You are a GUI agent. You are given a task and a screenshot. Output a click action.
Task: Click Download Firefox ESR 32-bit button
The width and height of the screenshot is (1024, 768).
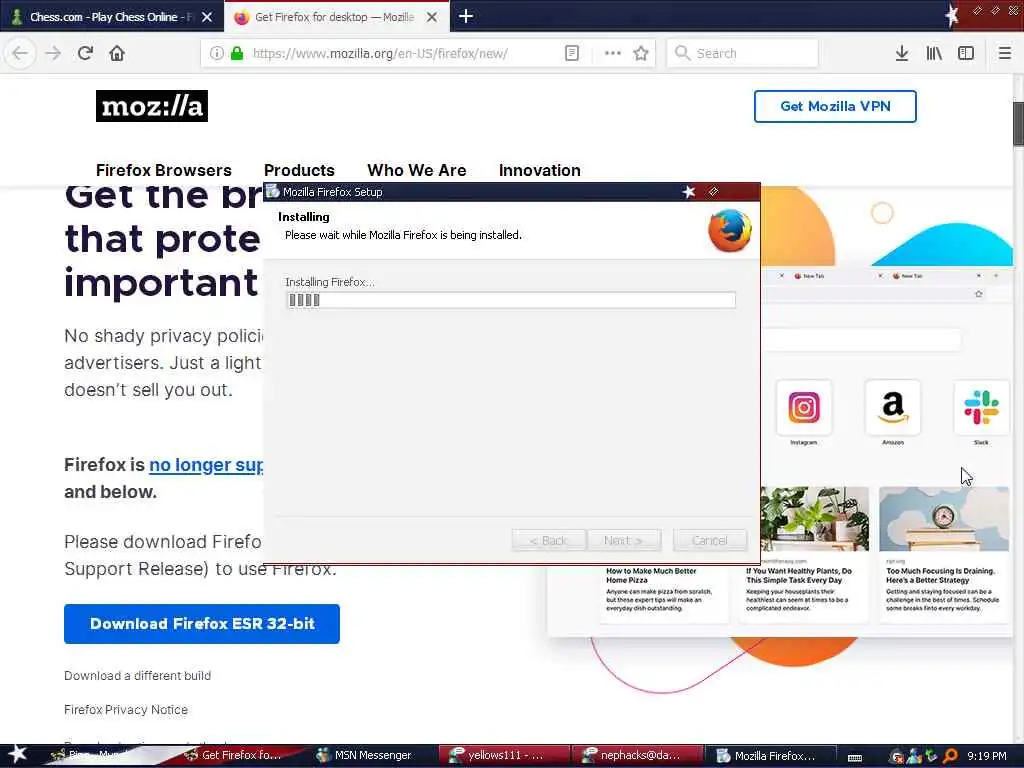pyautogui.click(x=202, y=624)
